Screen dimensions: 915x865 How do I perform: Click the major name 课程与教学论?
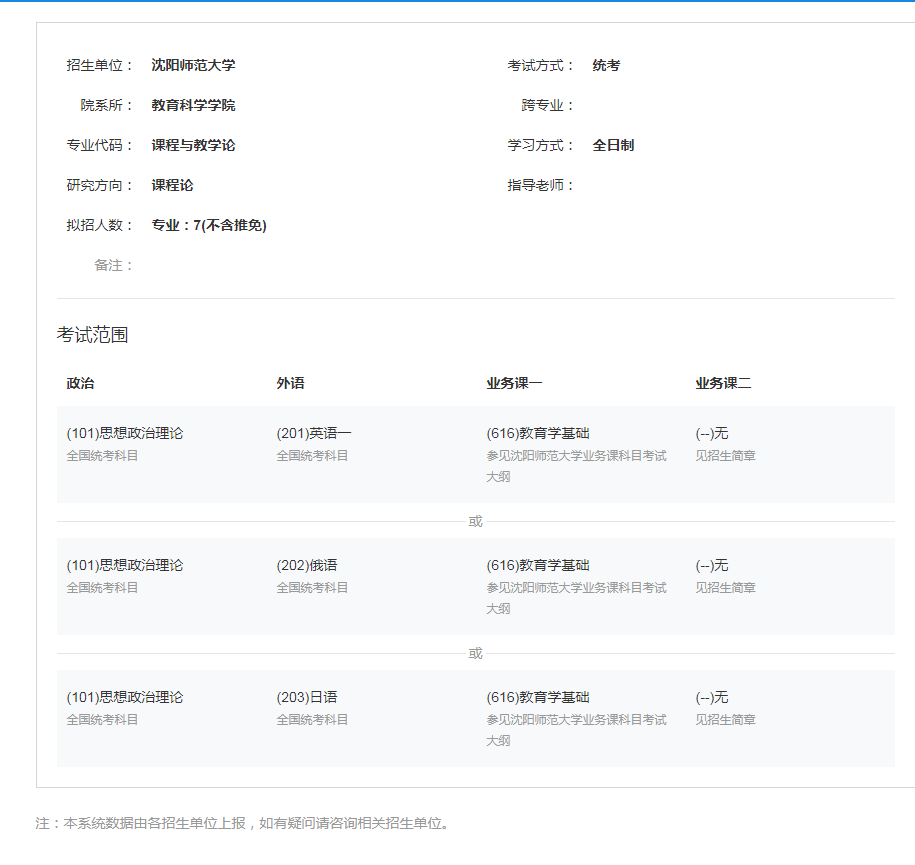pyautogui.click(x=193, y=145)
